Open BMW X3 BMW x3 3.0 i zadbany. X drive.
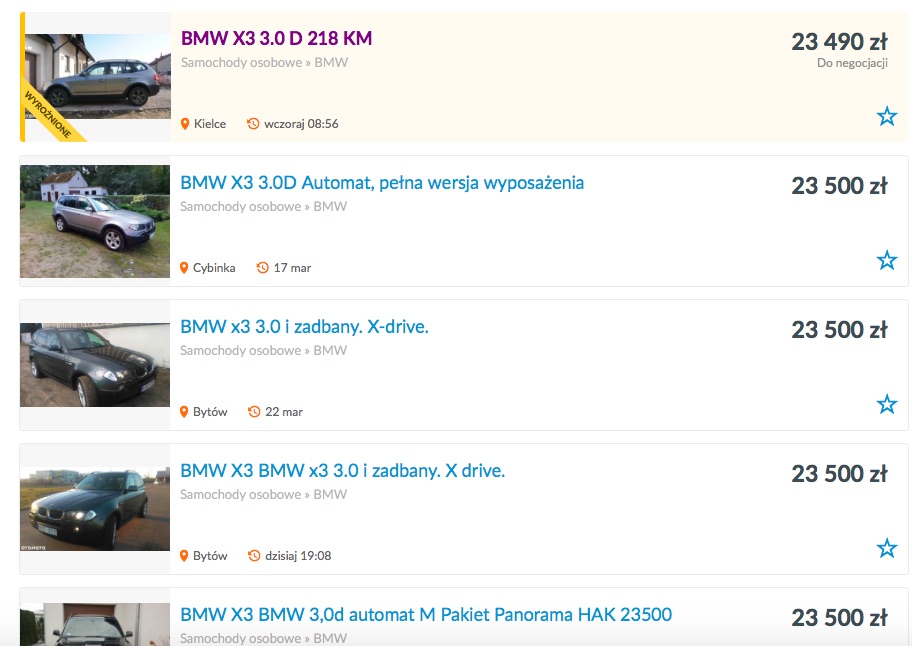 pyautogui.click(x=342, y=471)
